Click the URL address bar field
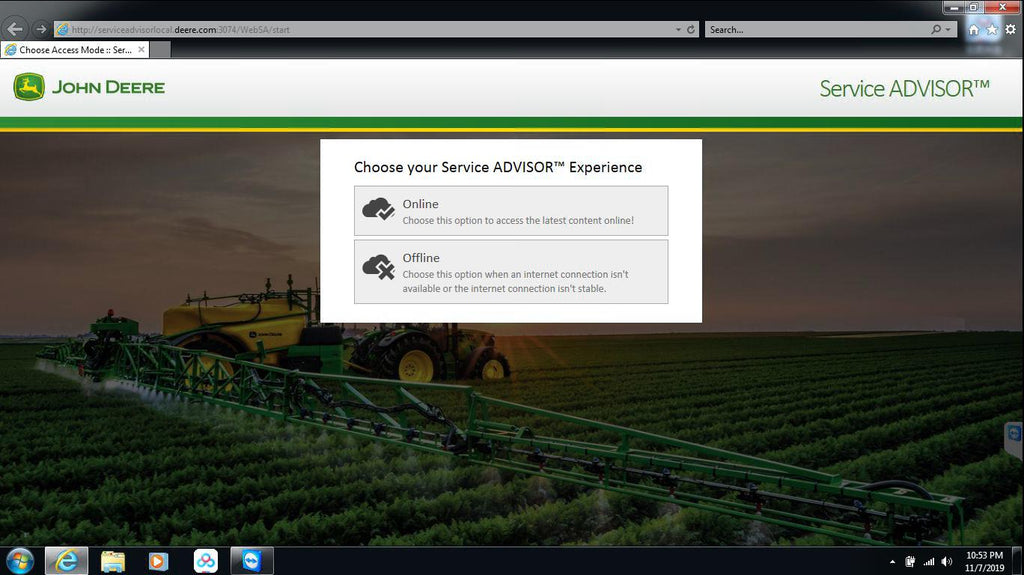The image size is (1024, 575). [x=360, y=30]
